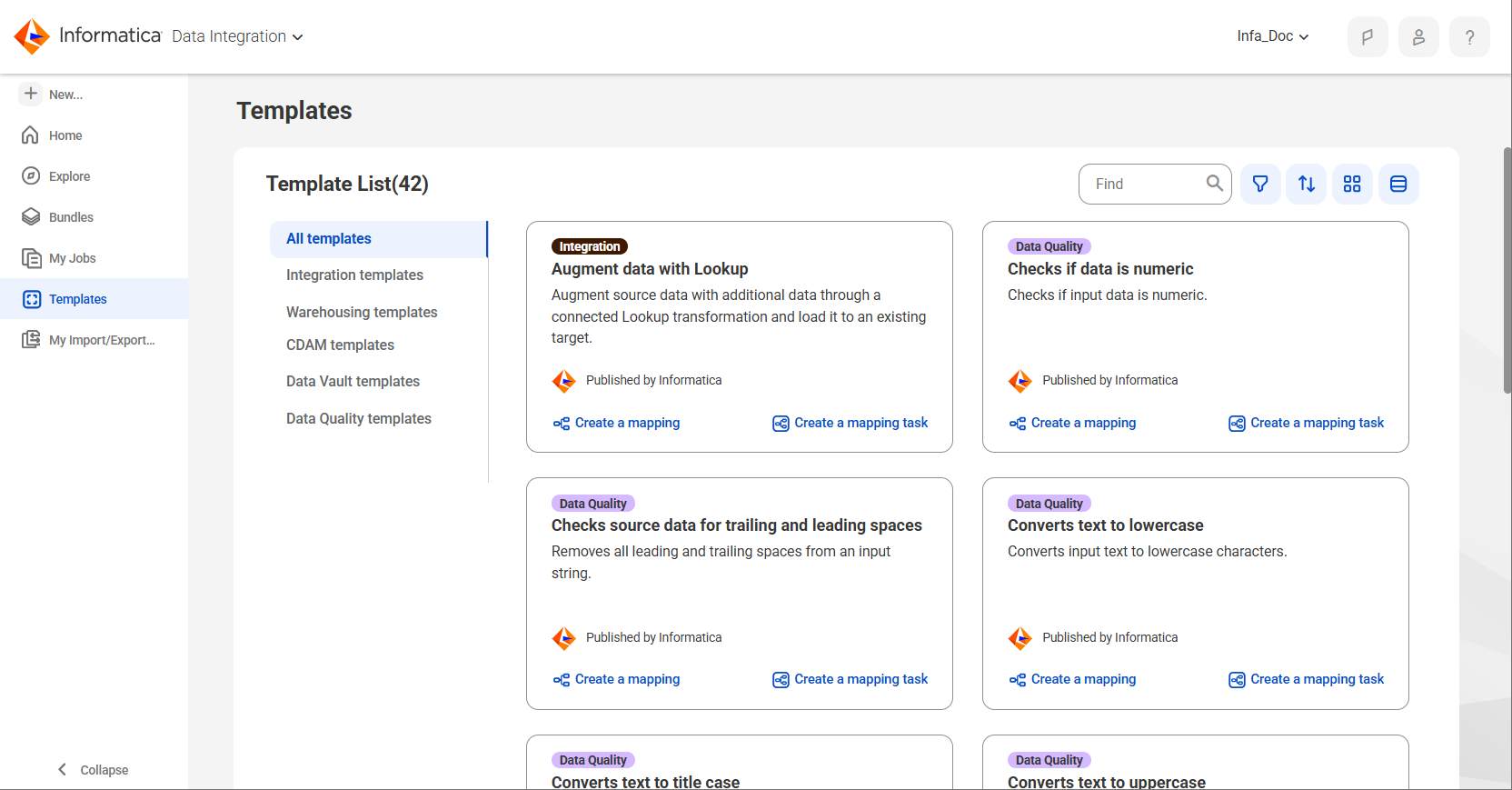The width and height of the screenshot is (1512, 790).
Task: Collapse the sidebar navigation
Action: point(93,770)
